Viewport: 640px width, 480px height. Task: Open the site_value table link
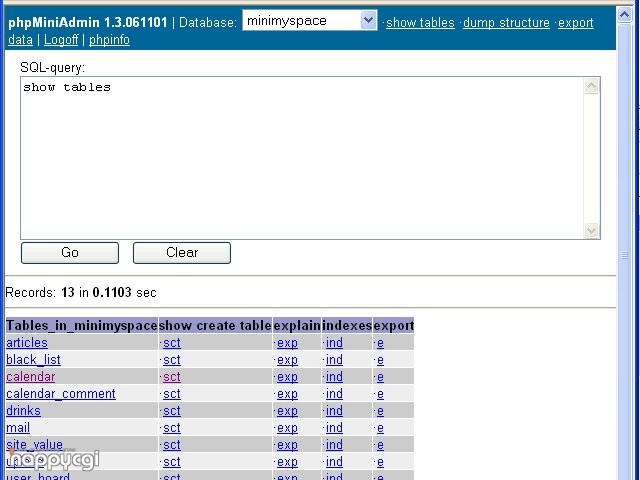[34, 444]
